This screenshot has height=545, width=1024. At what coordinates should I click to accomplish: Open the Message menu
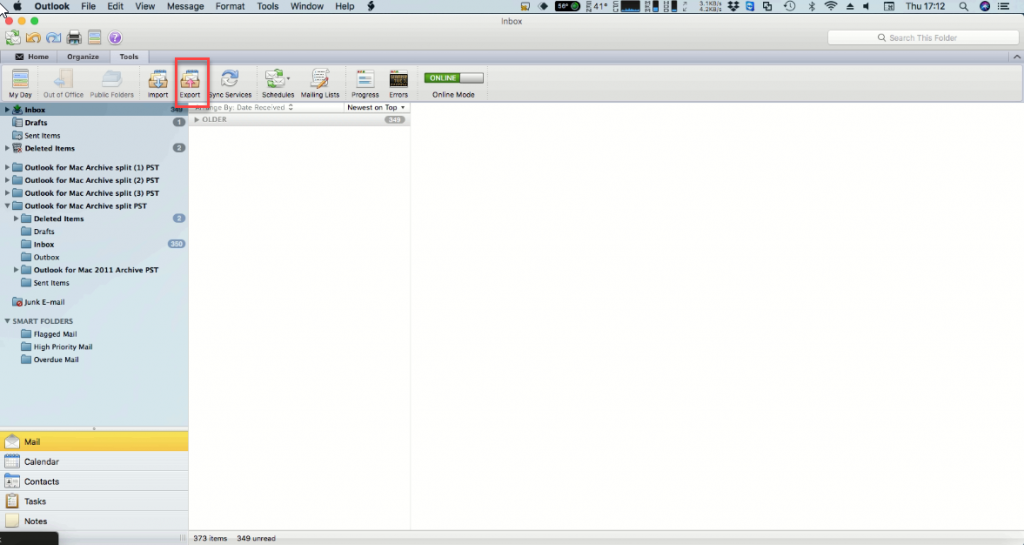click(x=185, y=7)
